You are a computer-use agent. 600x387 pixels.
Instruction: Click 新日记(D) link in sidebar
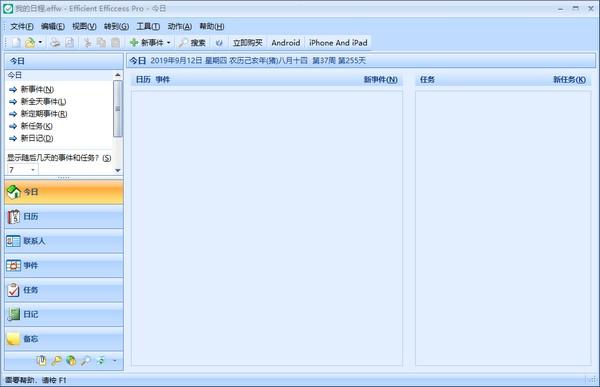coord(37,138)
